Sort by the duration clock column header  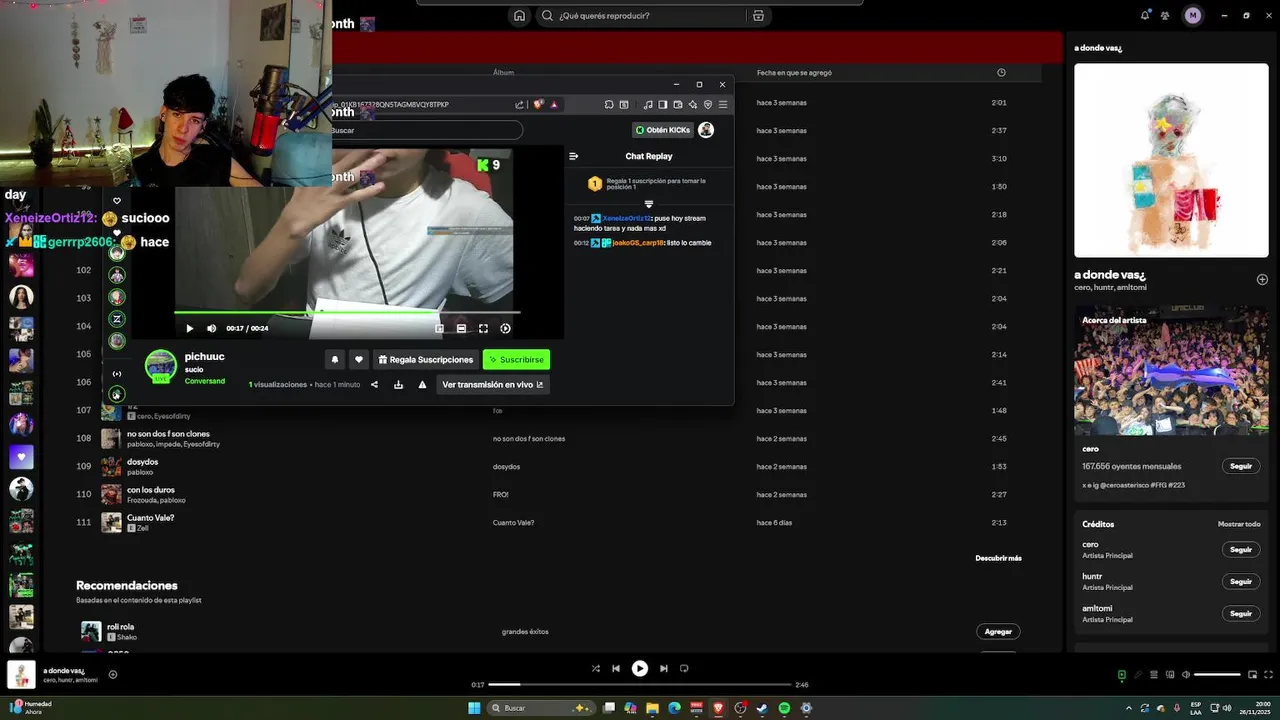[1001, 72]
